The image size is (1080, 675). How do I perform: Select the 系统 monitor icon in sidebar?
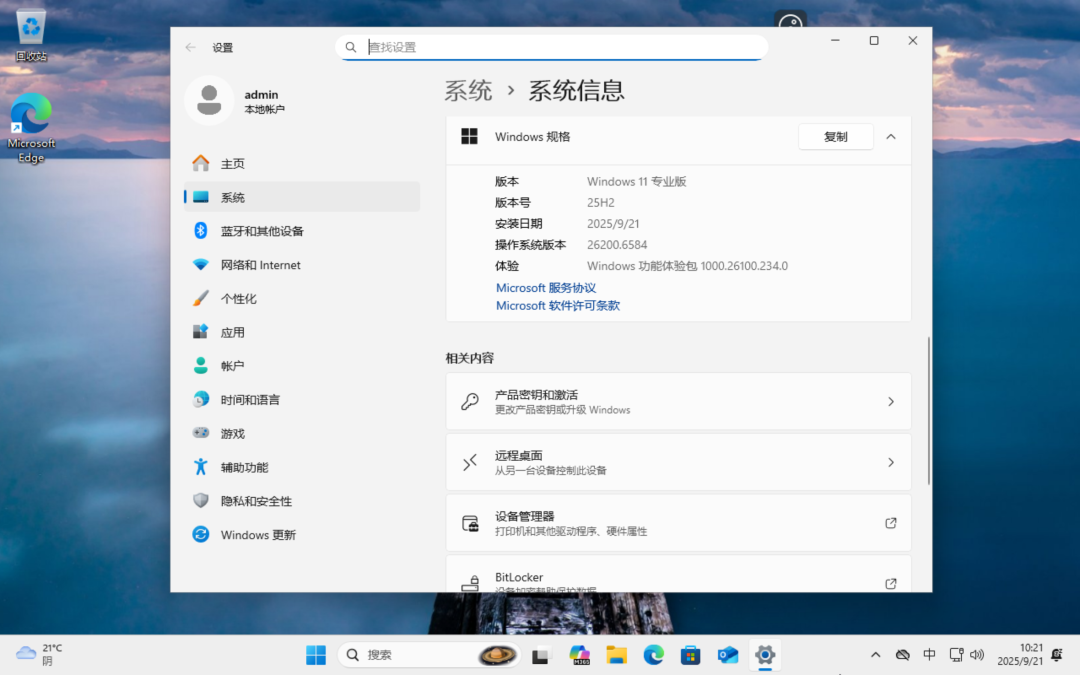[200, 197]
